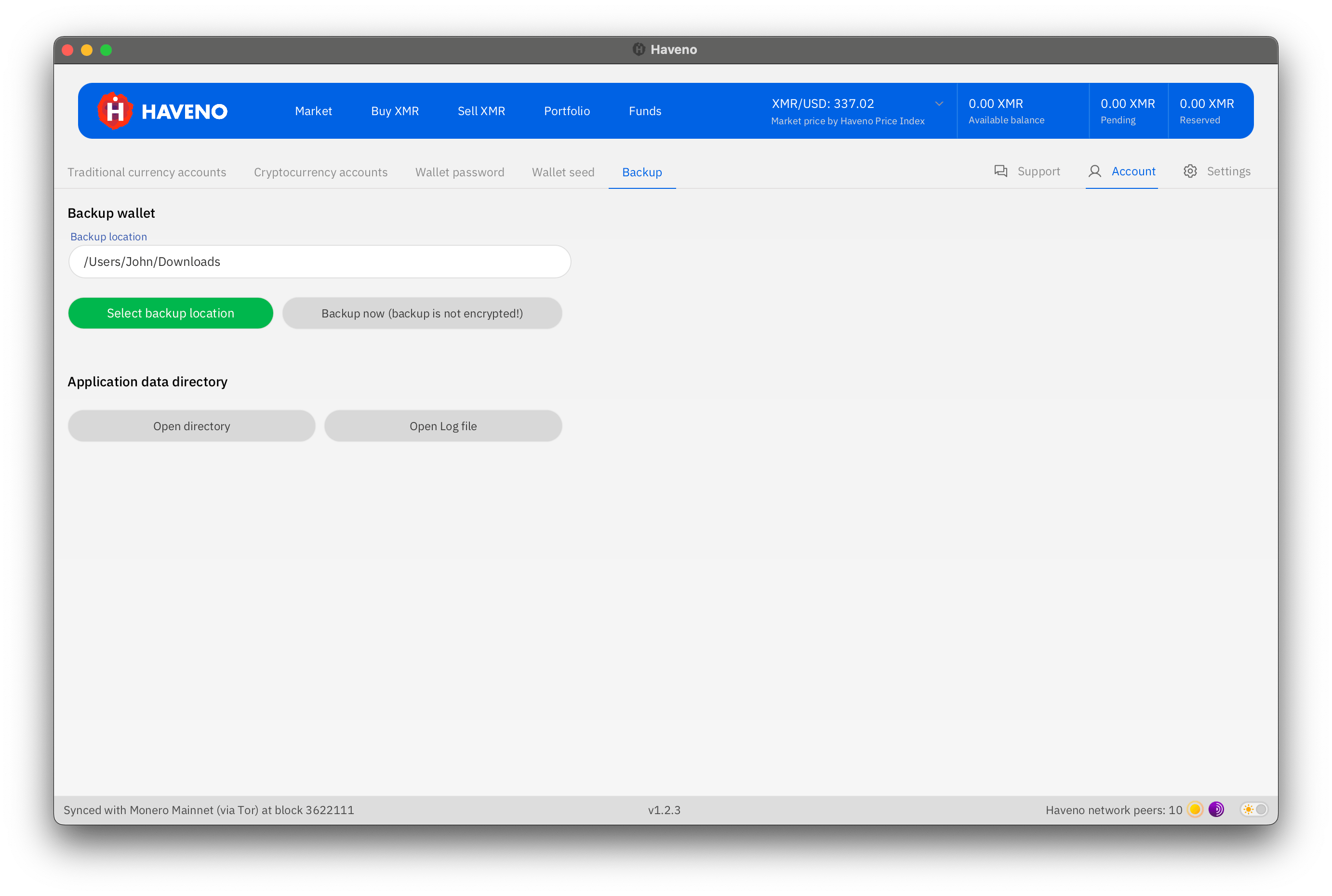
Task: Click the Support chat bubbles icon
Action: [1000, 171]
